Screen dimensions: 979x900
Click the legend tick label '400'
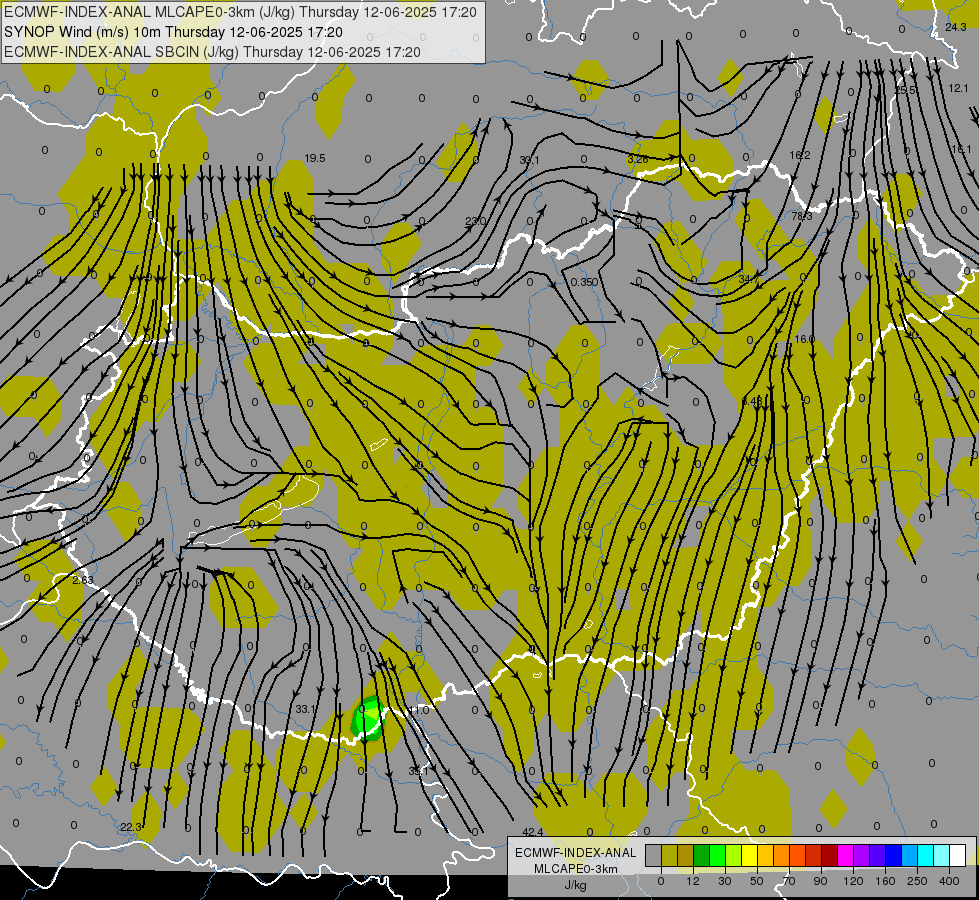point(949,881)
